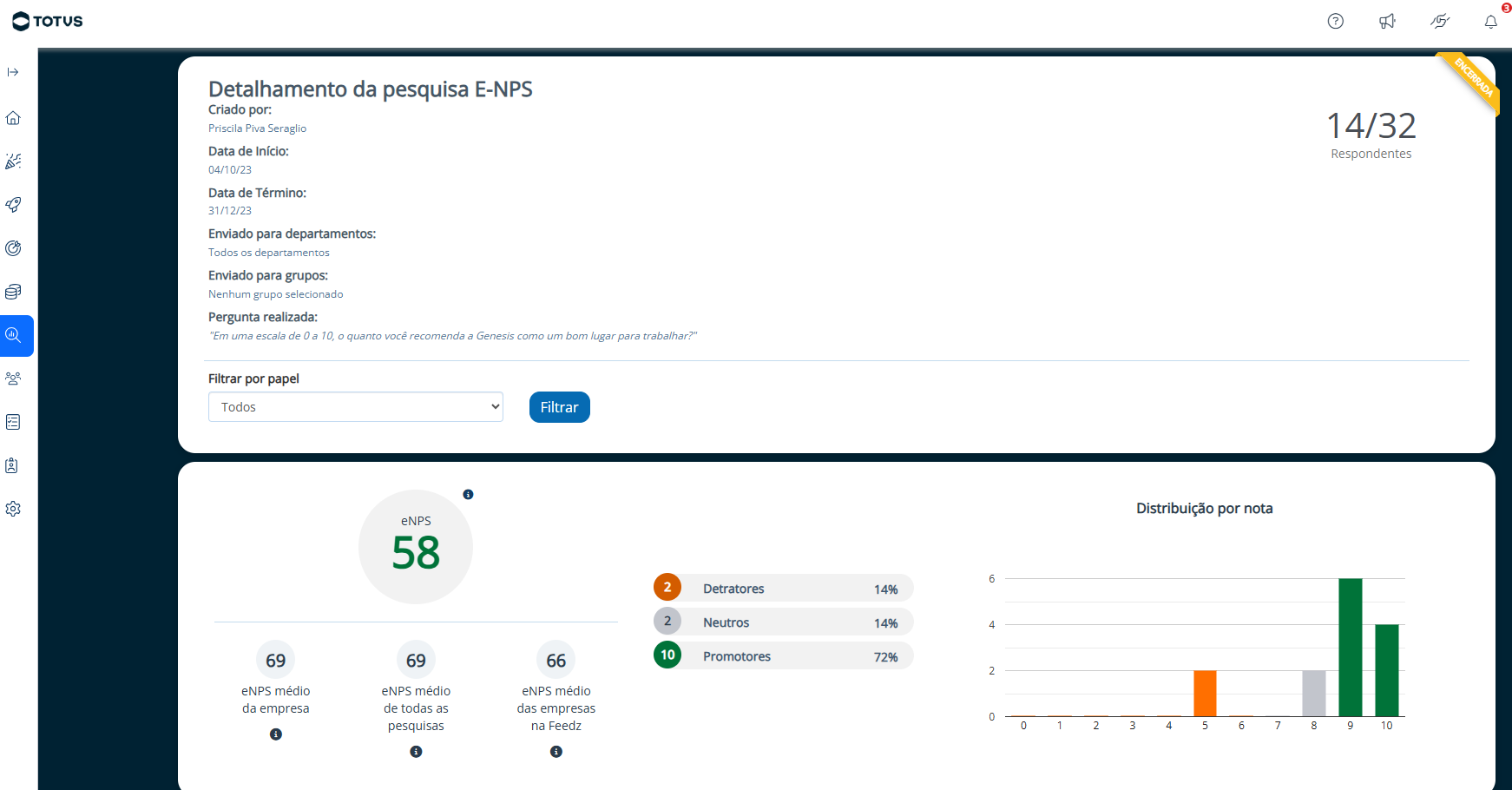
Task: Go to the Home page icon
Action: [x=13, y=118]
